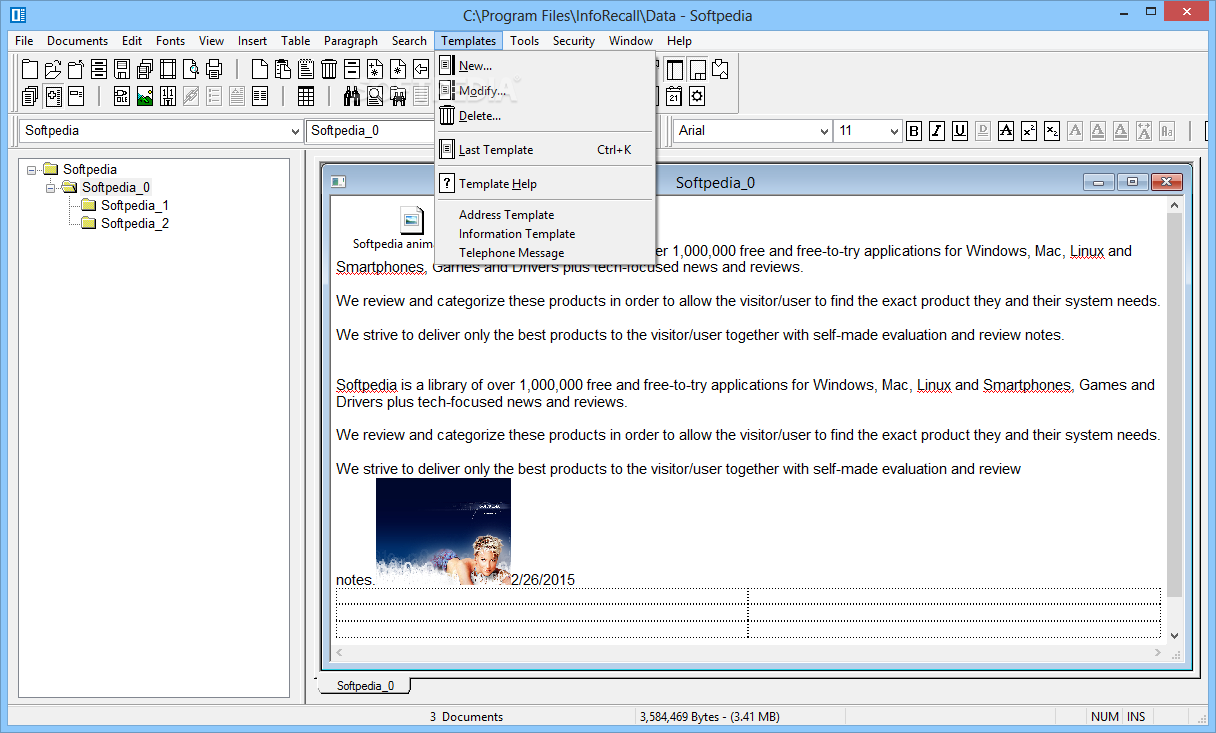Click the clipboard paste document icon
Viewport: 1216px width, 733px height.
282,69
